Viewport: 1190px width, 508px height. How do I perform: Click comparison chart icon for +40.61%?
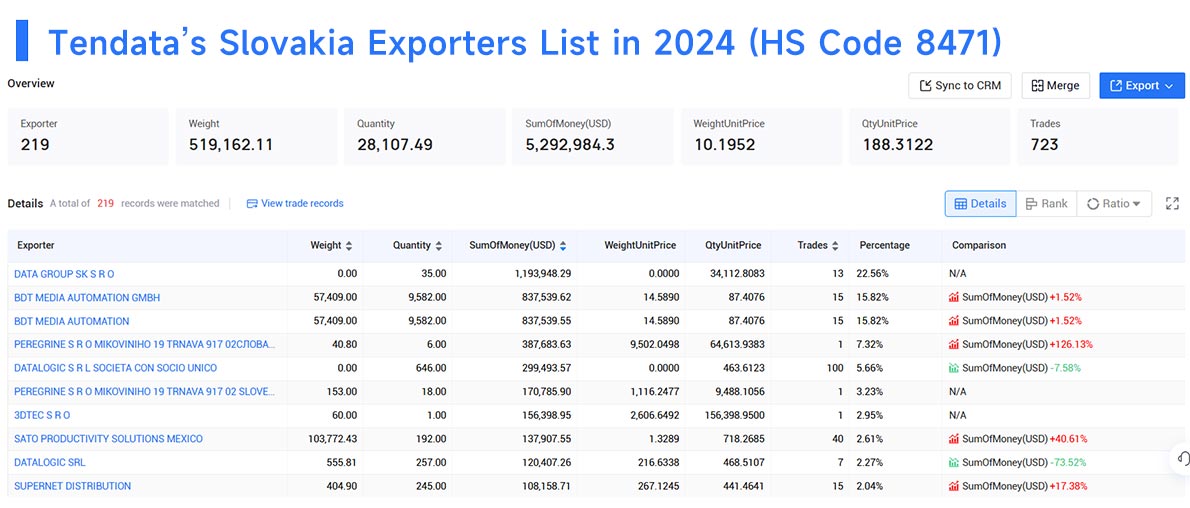(x=954, y=439)
